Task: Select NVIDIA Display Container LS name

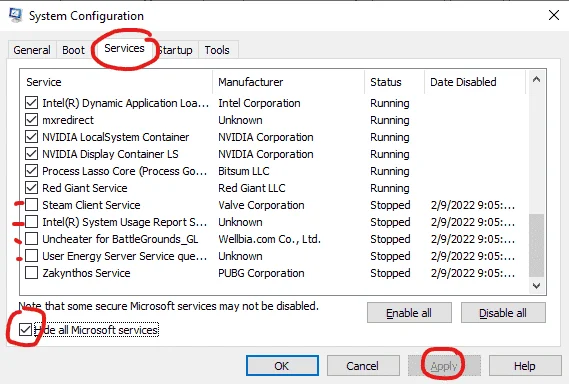Action: coord(110,154)
